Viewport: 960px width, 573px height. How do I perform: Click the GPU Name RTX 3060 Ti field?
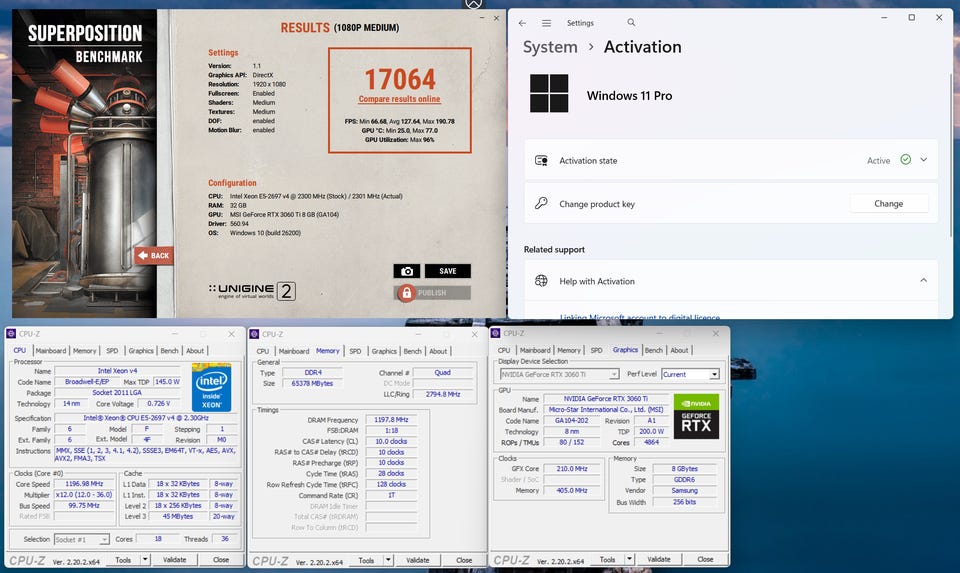tap(605, 399)
